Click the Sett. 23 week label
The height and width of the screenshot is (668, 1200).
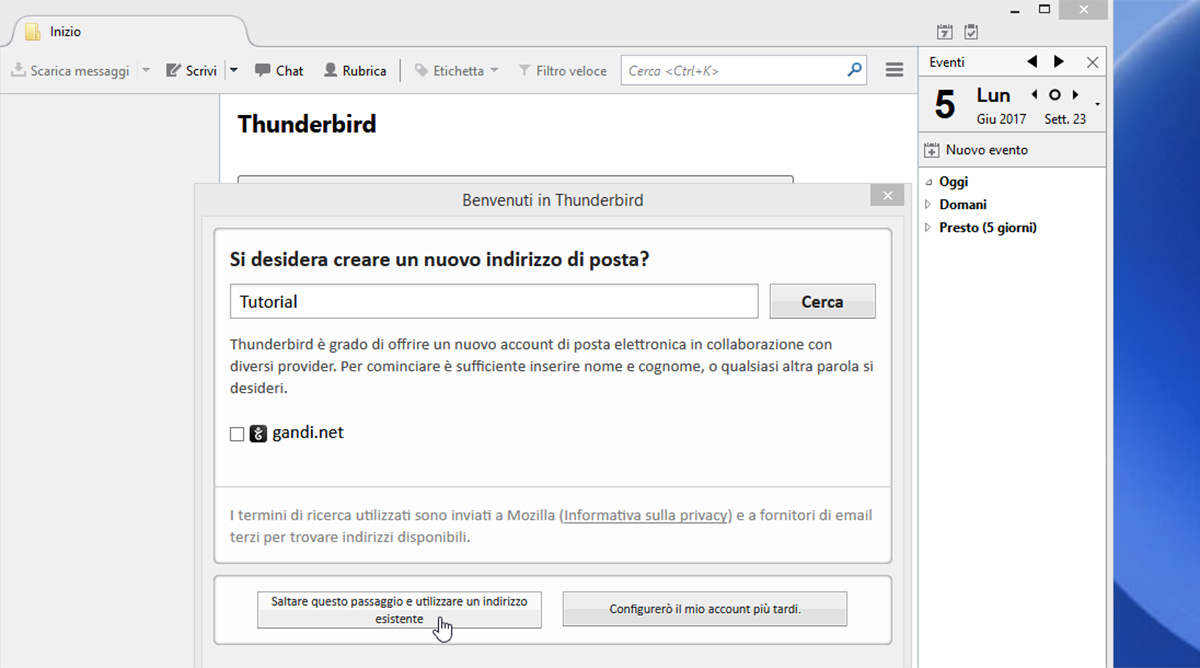[1065, 119]
